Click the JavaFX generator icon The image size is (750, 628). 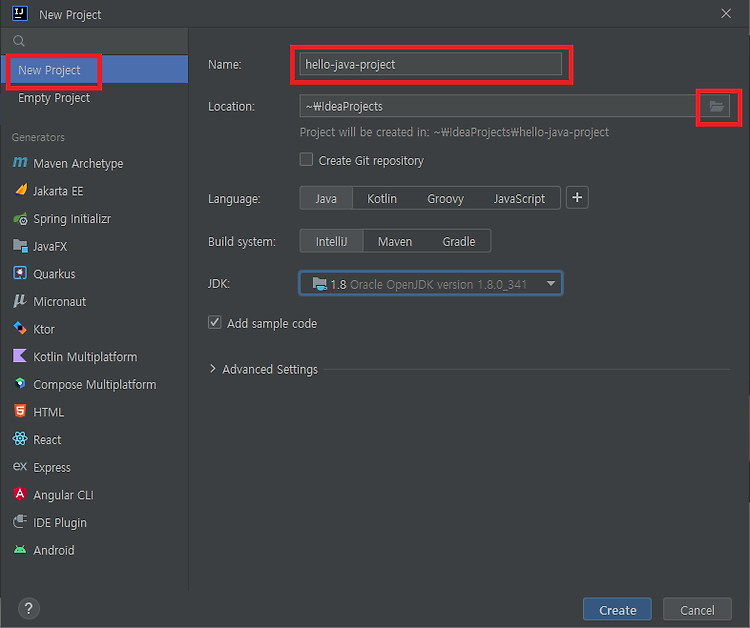click(20, 246)
